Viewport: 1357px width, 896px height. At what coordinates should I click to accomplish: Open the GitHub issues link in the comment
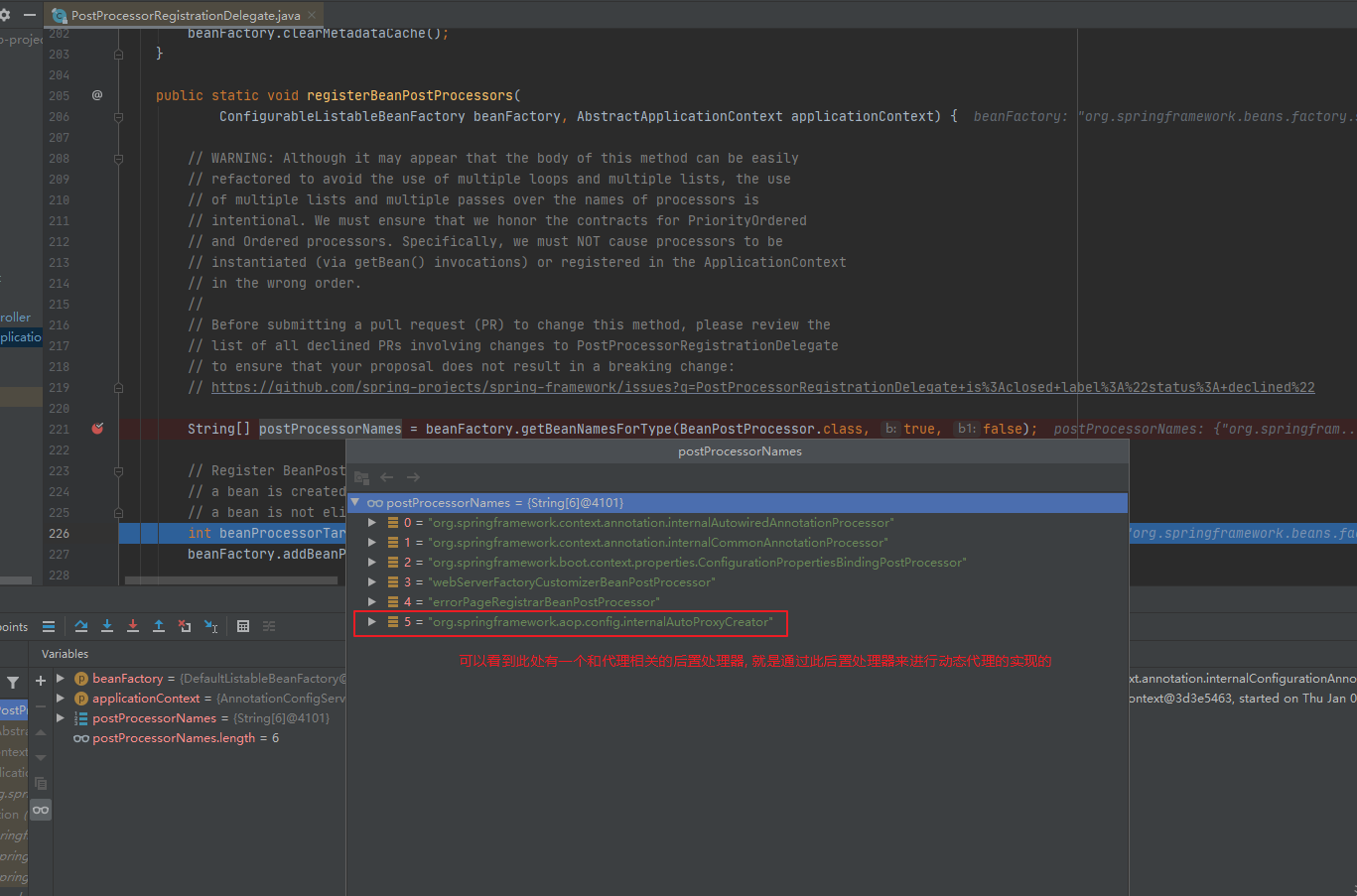(762, 387)
